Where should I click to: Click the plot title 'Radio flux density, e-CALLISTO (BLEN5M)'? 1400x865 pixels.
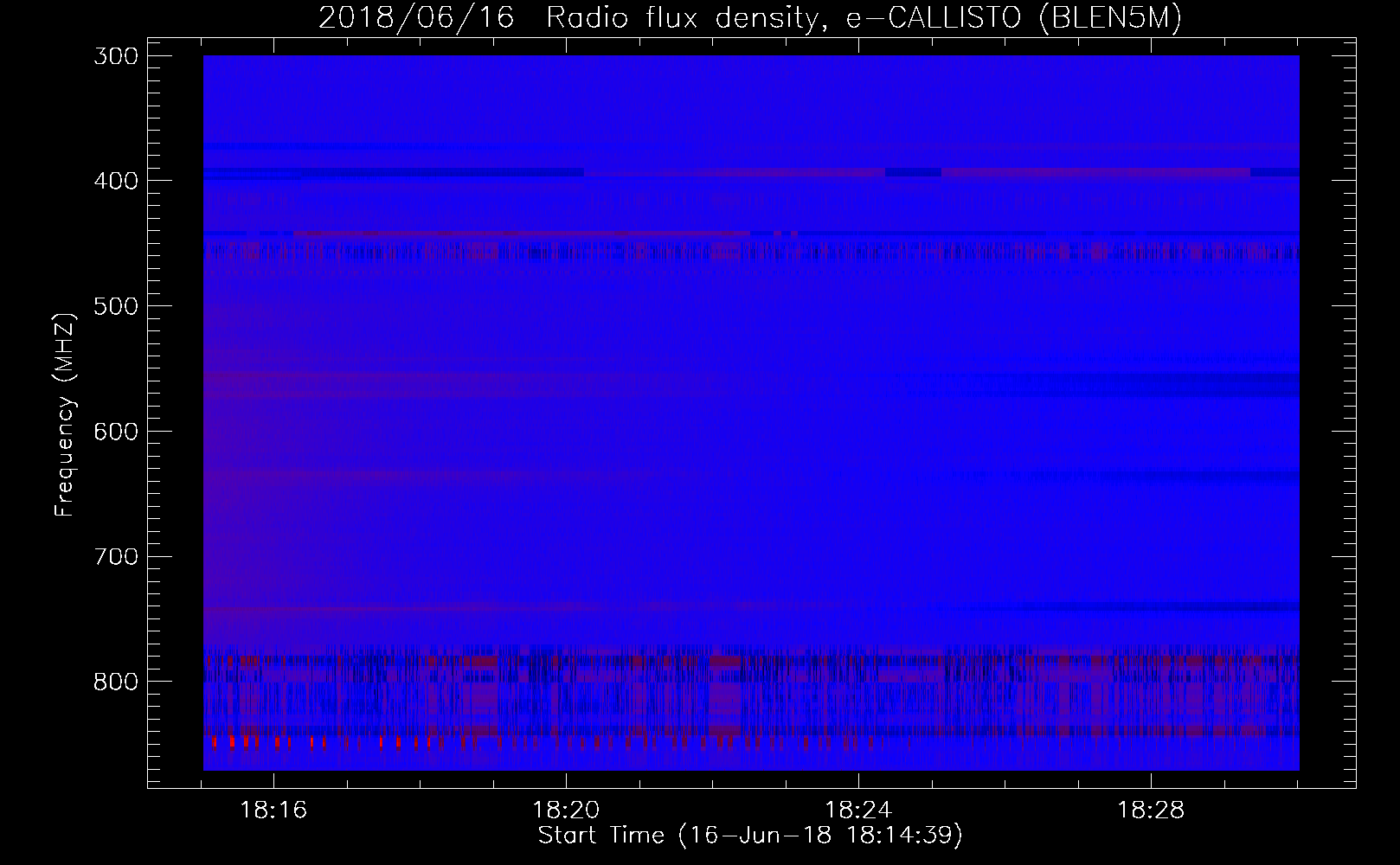tap(864, 18)
